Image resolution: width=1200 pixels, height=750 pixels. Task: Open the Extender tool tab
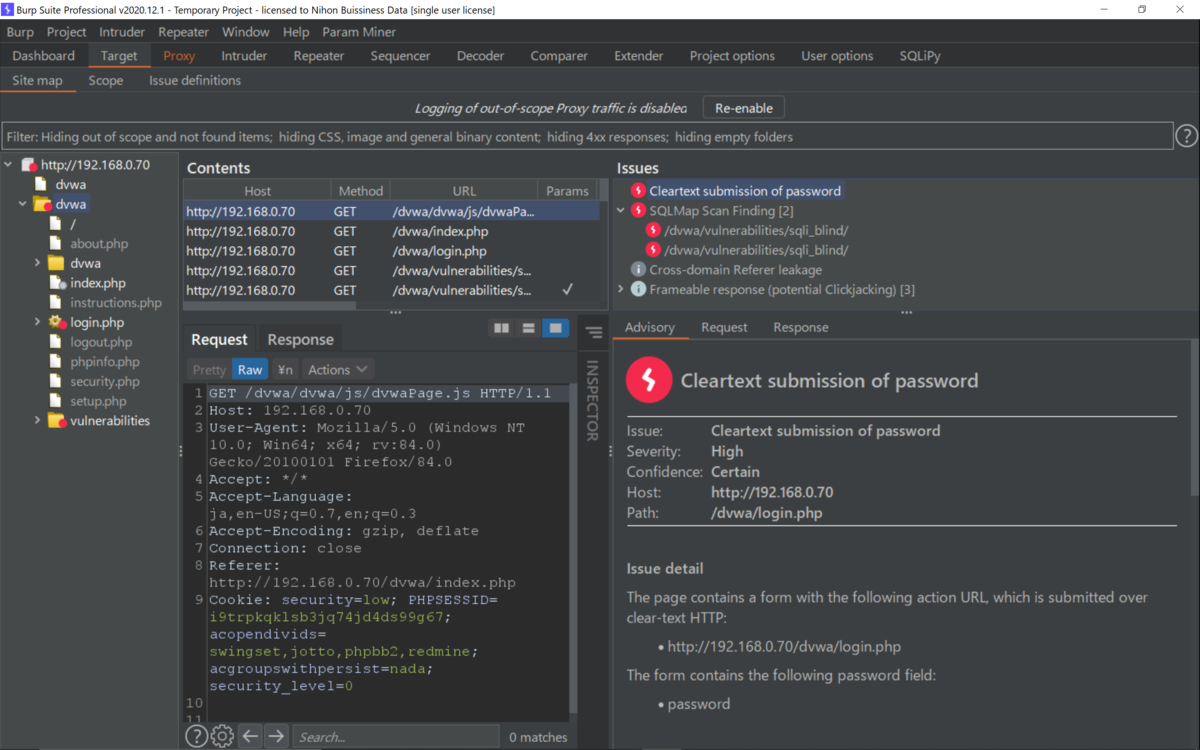click(x=638, y=56)
